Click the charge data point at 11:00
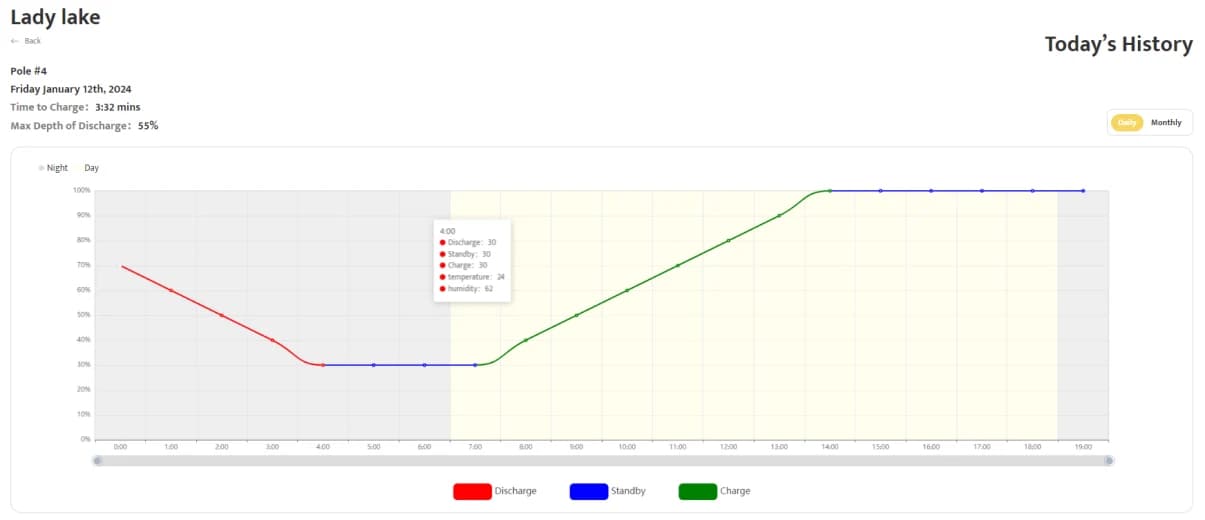Viewport: 1205px width, 520px height. [x=678, y=265]
